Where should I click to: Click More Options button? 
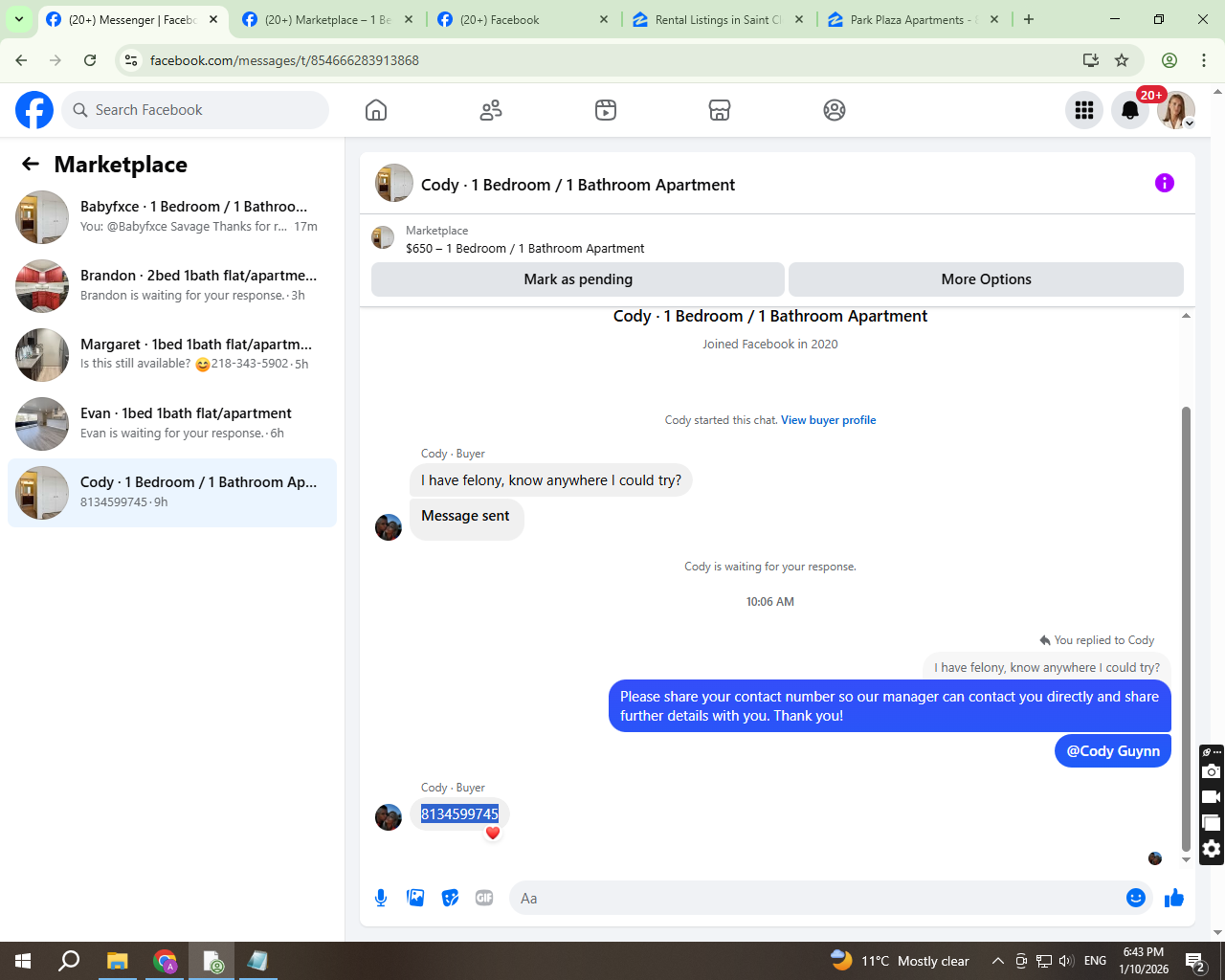[986, 279]
